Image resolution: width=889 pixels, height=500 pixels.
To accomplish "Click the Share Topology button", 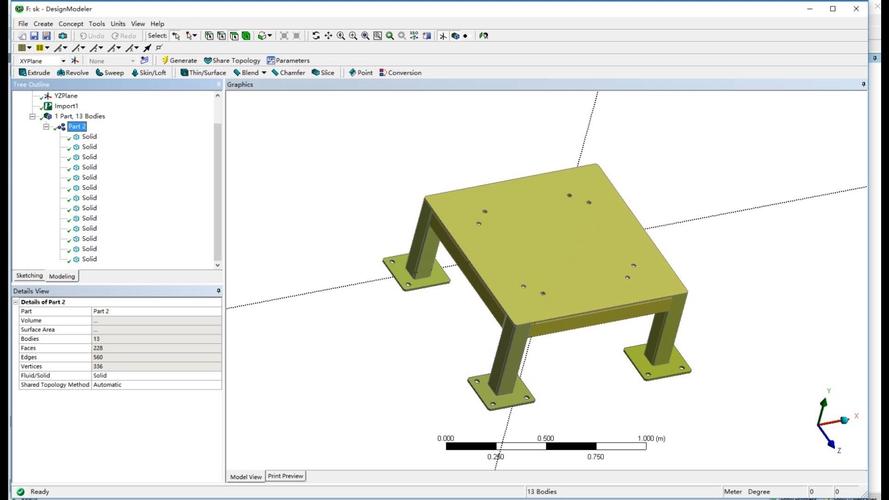I will [x=232, y=60].
